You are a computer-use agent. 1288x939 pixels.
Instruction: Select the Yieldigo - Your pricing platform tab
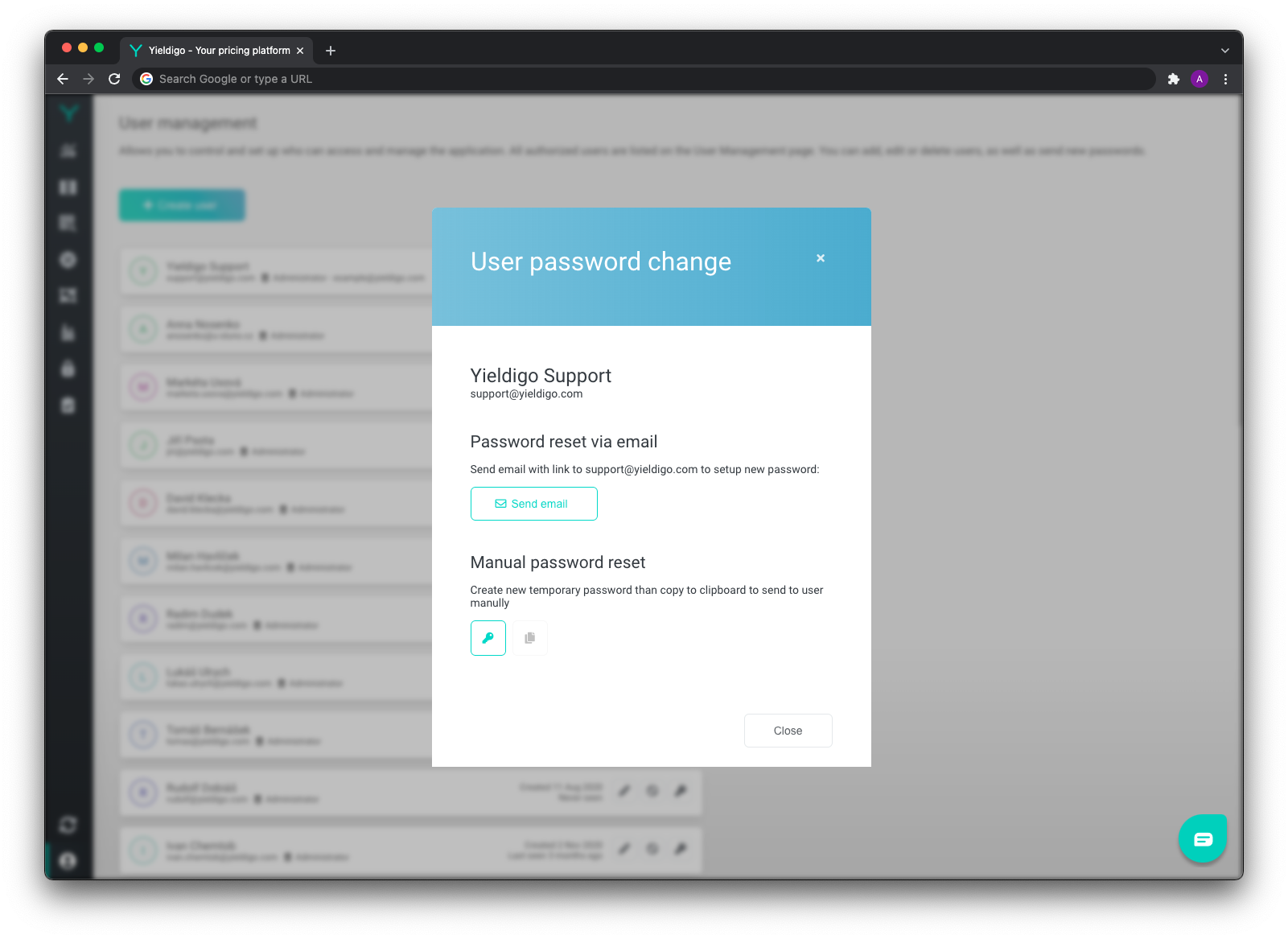[216, 51]
